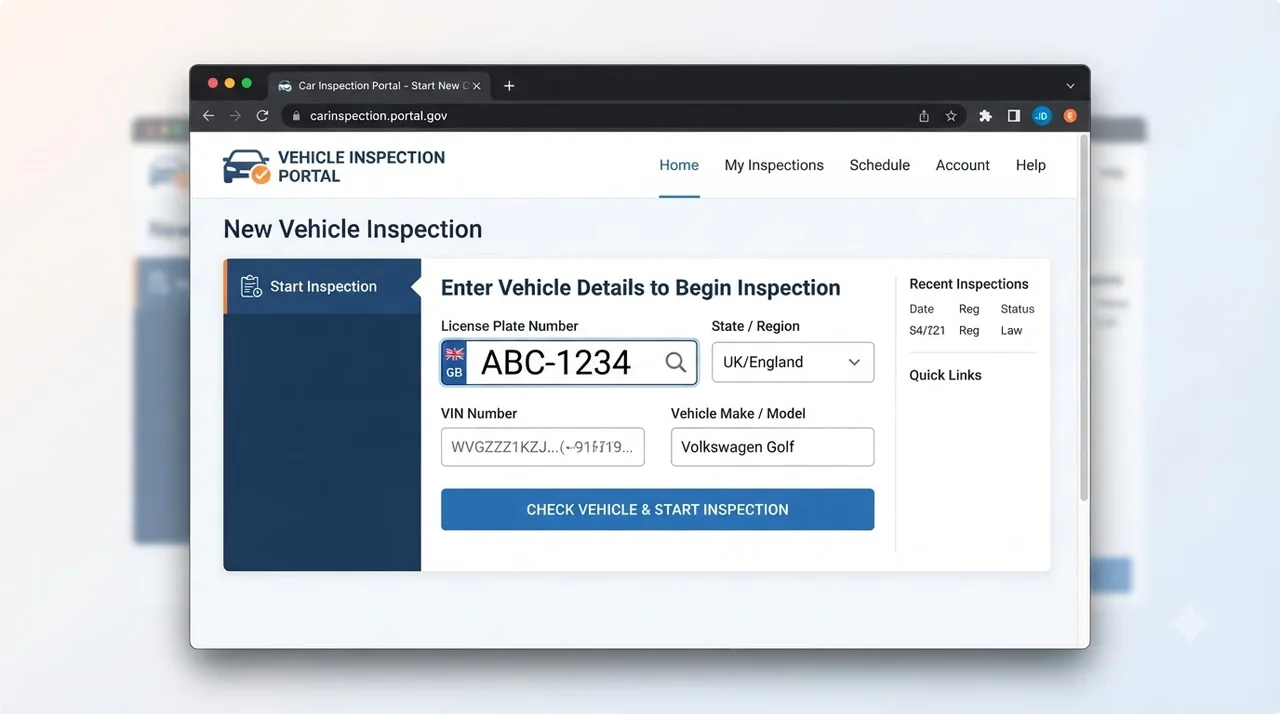Open a new tab with plus icon
1280x714 pixels.
pyautogui.click(x=509, y=86)
